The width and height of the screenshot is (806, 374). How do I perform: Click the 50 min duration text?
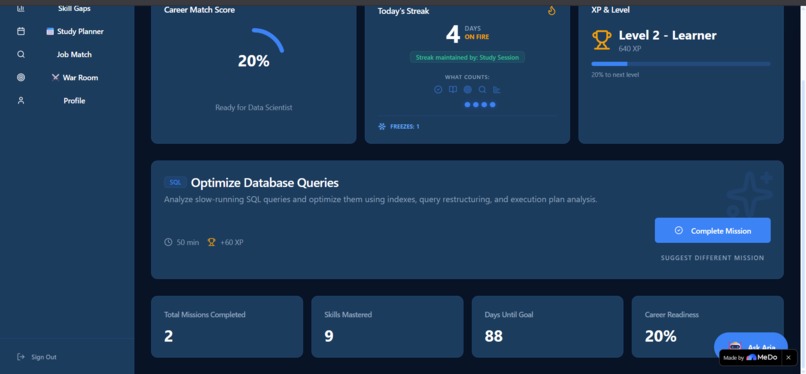[188, 242]
